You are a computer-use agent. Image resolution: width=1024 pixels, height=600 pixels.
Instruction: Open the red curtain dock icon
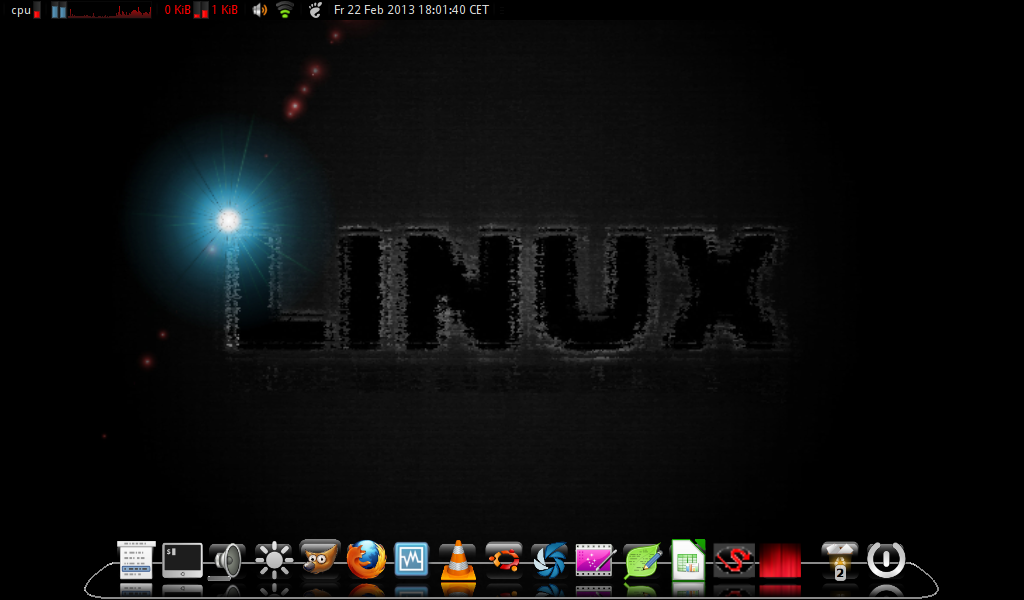pyautogui.click(x=780, y=561)
